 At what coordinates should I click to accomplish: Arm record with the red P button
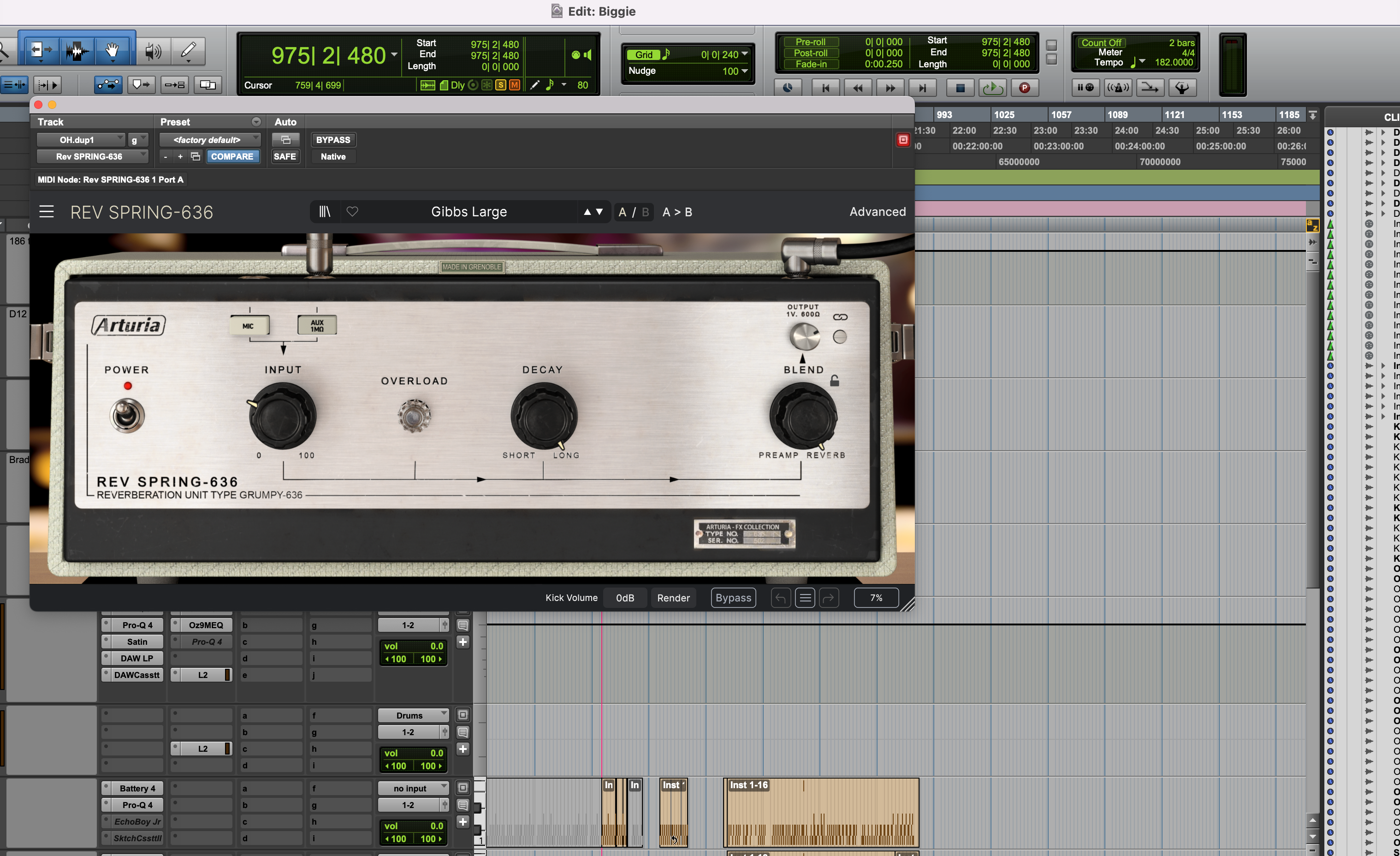pyautogui.click(x=1025, y=88)
